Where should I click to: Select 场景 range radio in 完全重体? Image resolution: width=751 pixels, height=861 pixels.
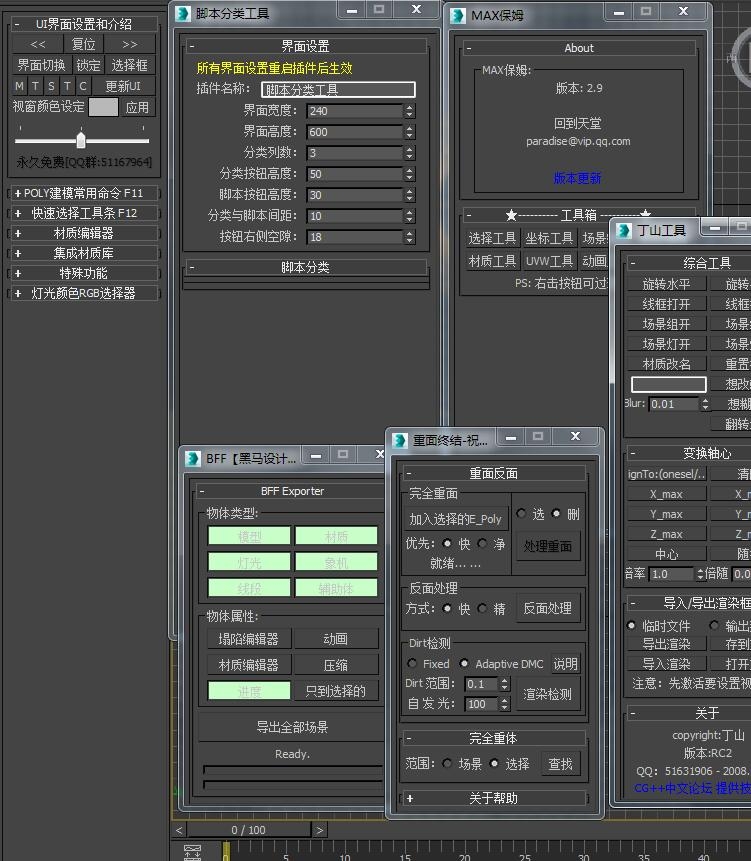click(447, 764)
